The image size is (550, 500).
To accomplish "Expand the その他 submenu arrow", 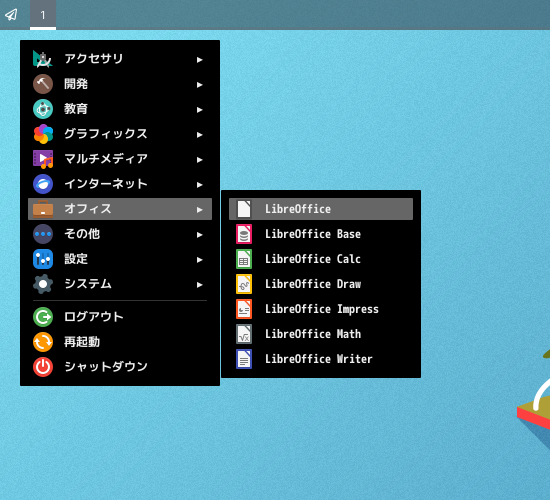I will pos(200,235).
